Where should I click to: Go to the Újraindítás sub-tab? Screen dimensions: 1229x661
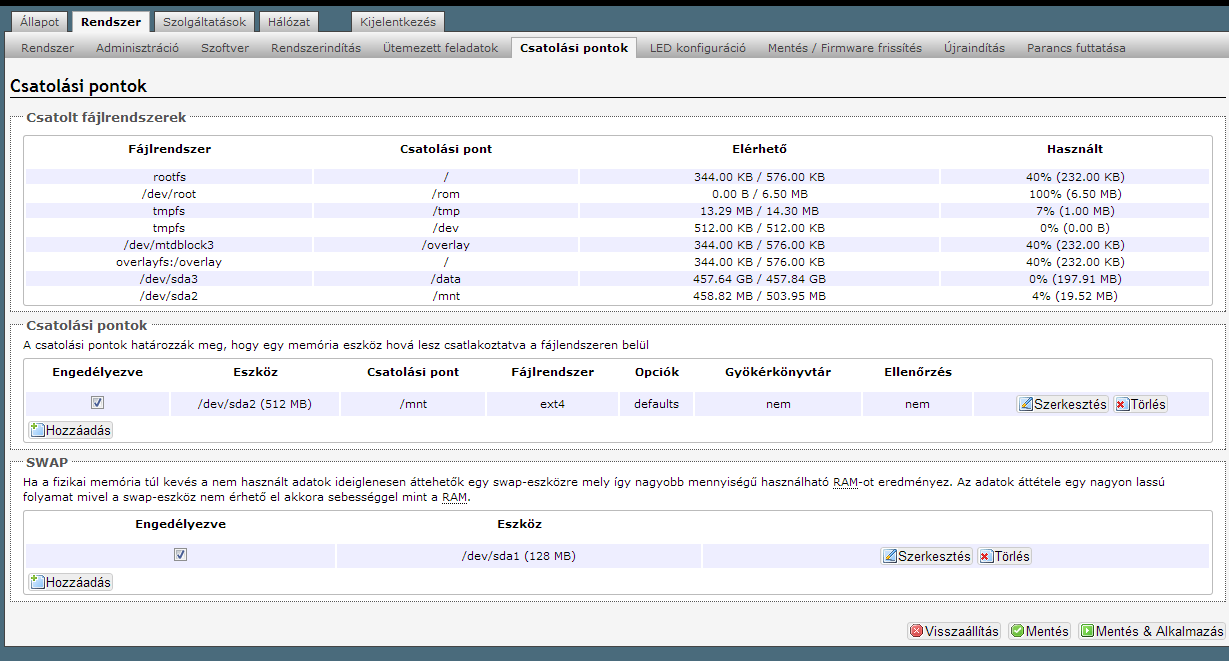975,48
